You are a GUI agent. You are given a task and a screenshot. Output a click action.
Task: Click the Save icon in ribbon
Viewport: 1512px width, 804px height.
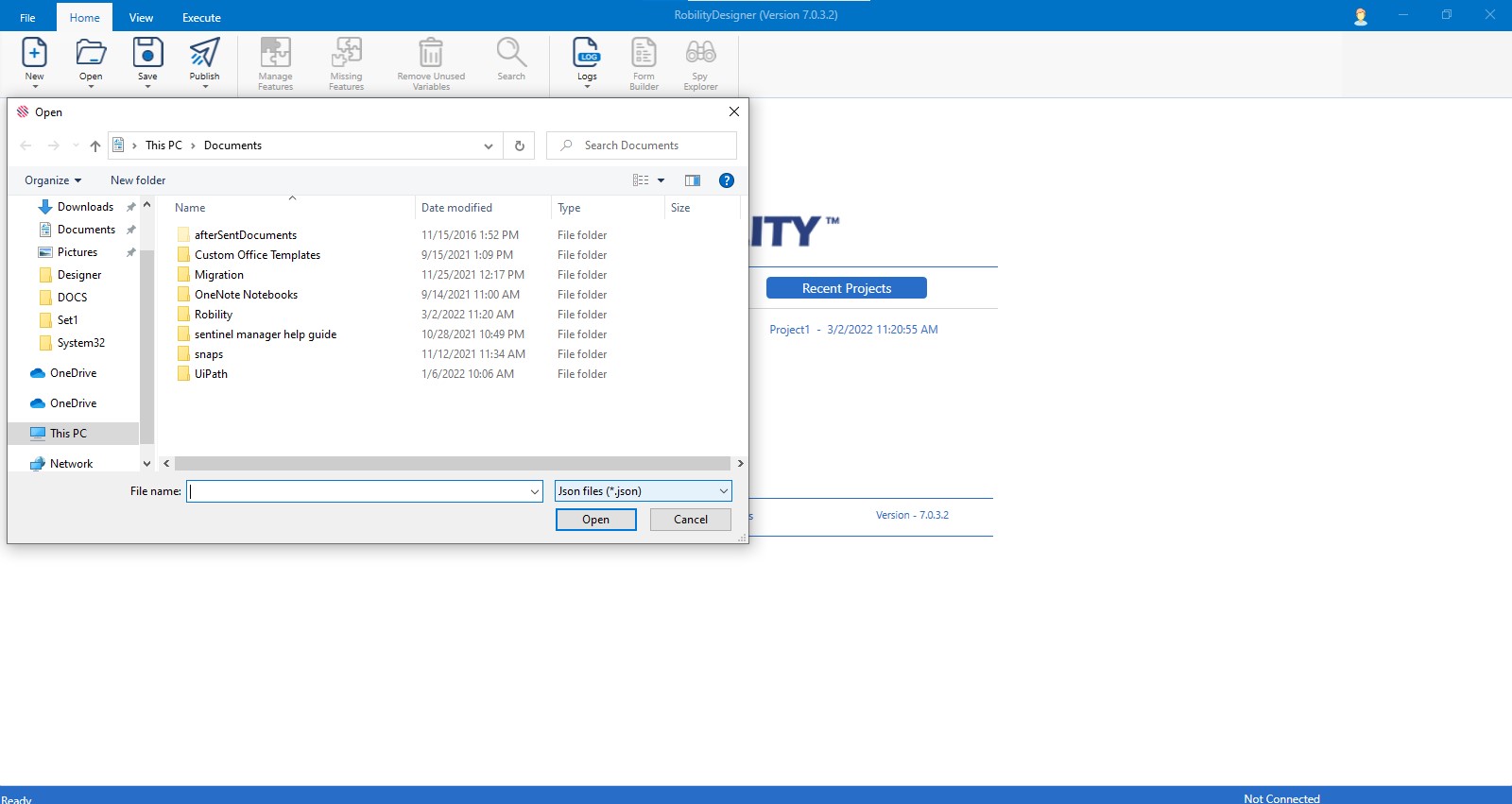(147, 54)
